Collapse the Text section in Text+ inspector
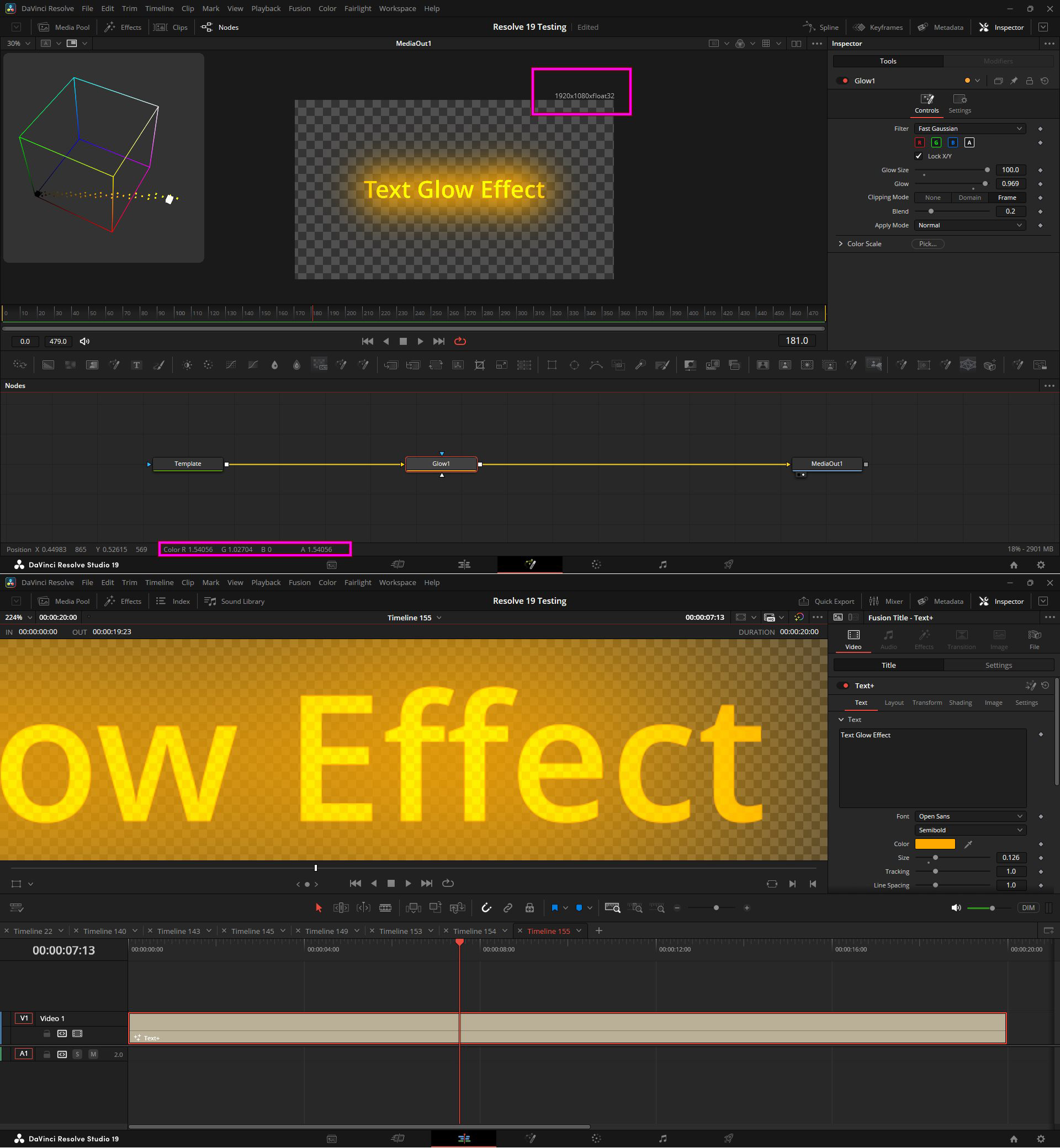This screenshot has height=1148, width=1060. click(x=841, y=720)
